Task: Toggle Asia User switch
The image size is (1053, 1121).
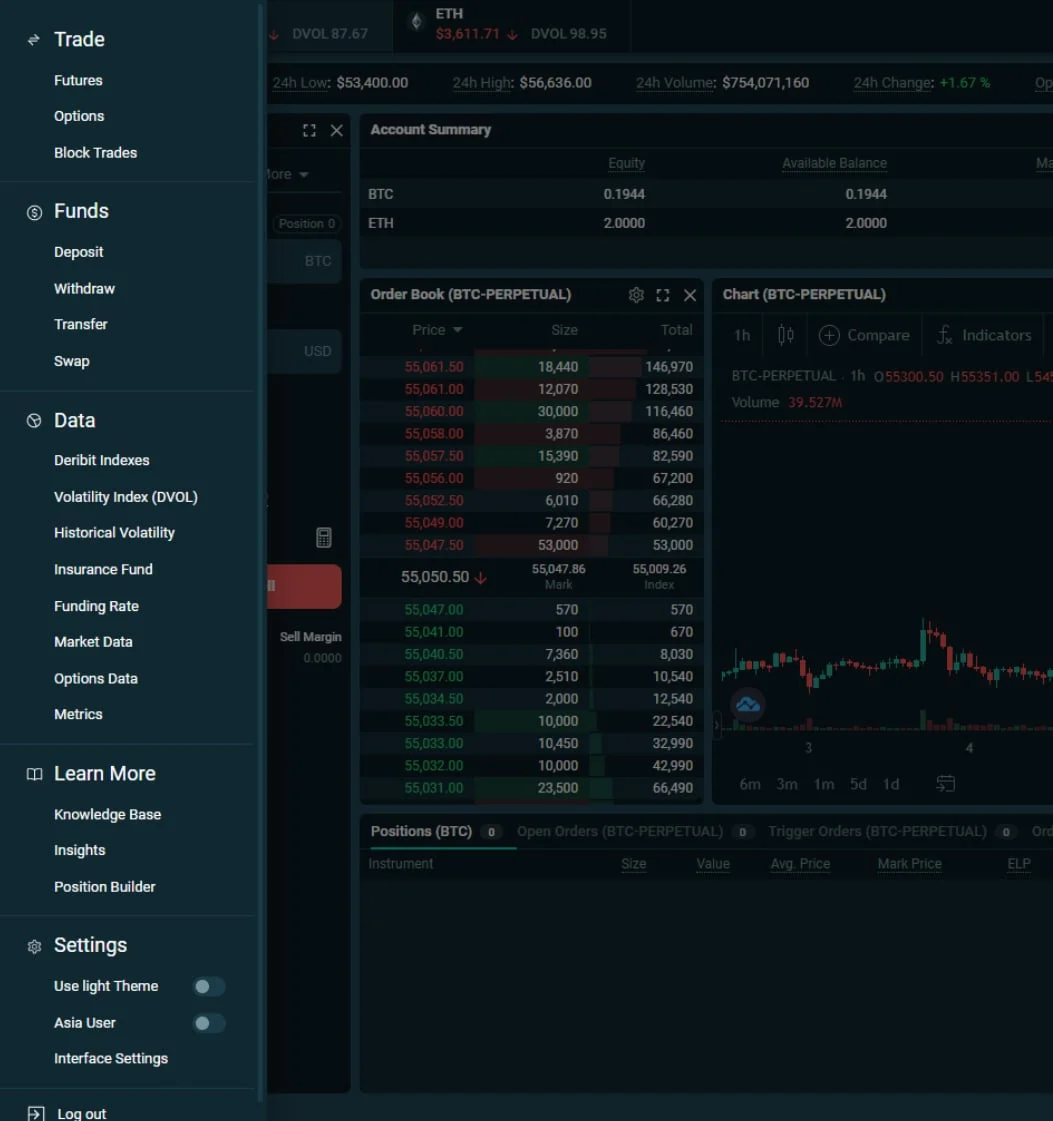Action: point(209,1023)
